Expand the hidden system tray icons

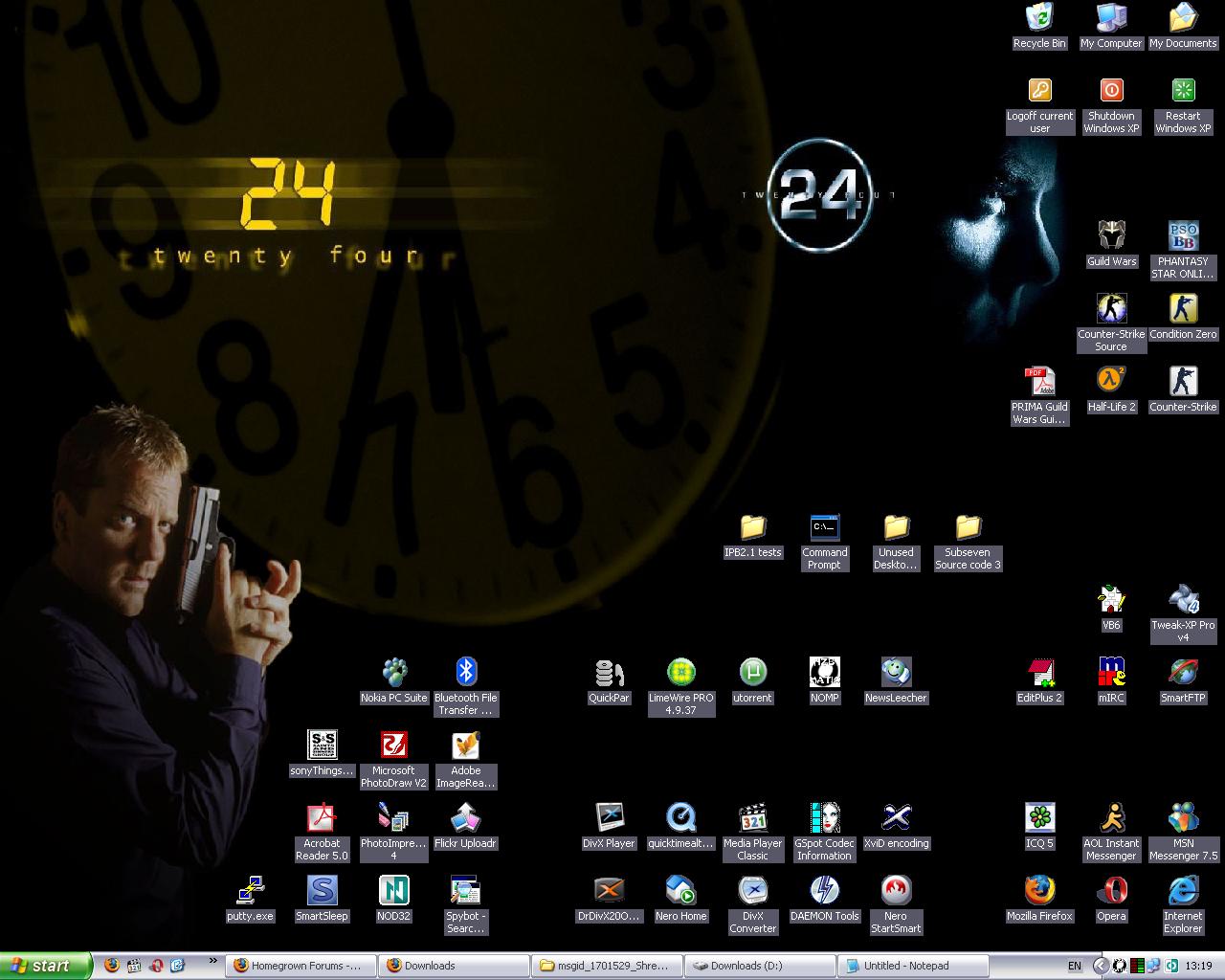(x=1101, y=966)
